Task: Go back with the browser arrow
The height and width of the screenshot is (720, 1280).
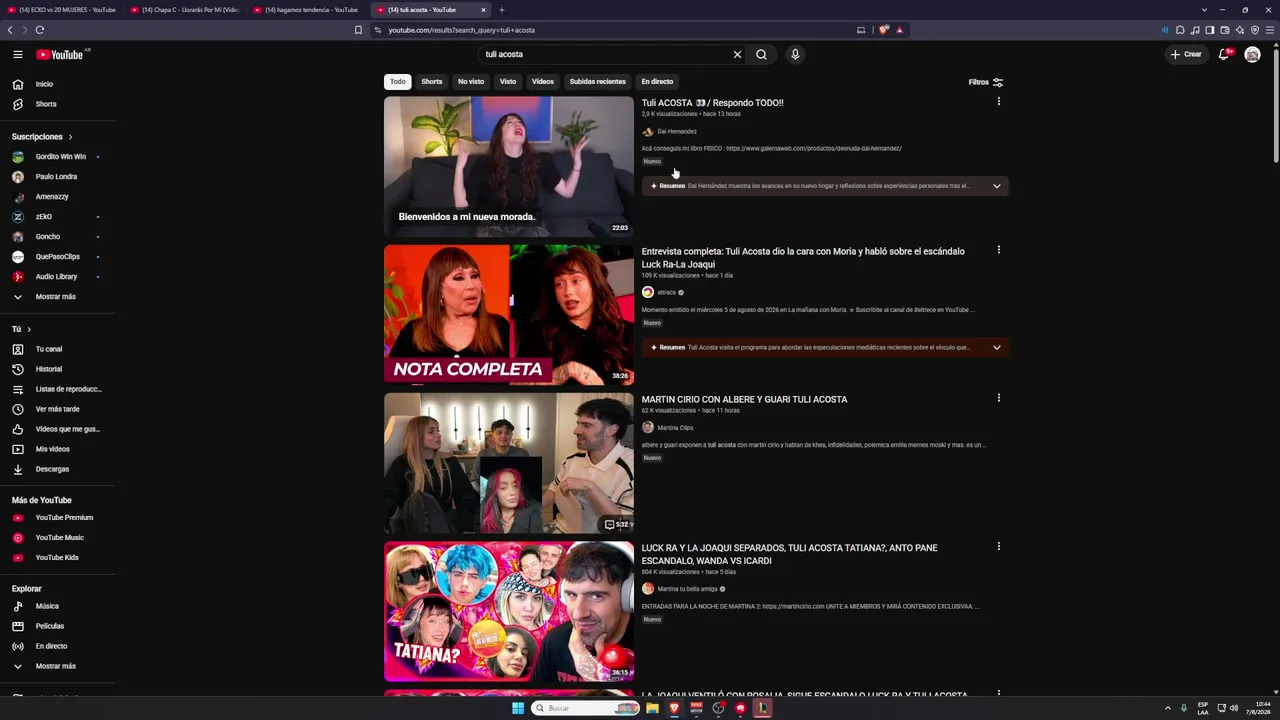Action: pyautogui.click(x=10, y=30)
